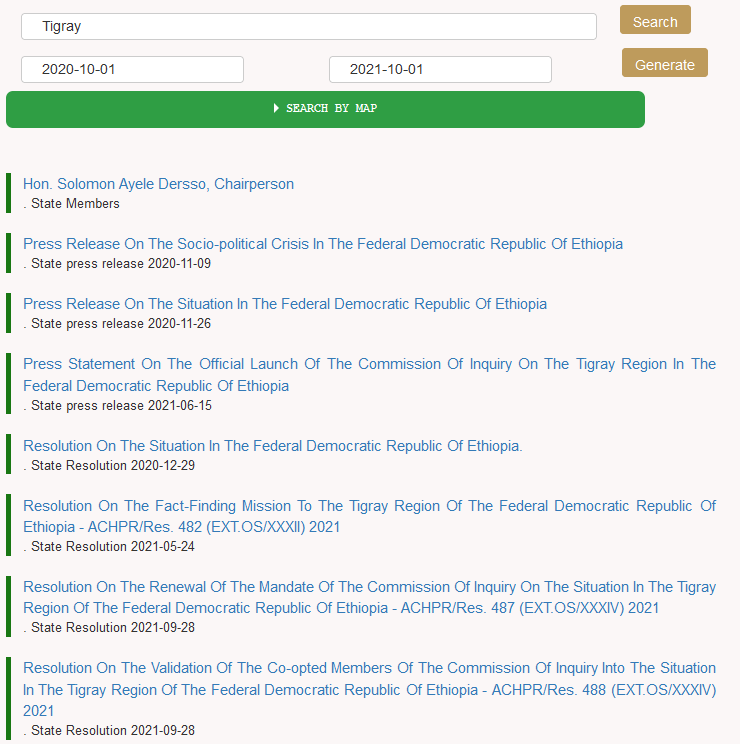This screenshot has width=740, height=744.
Task: Click the Generate button
Action: (x=665, y=63)
